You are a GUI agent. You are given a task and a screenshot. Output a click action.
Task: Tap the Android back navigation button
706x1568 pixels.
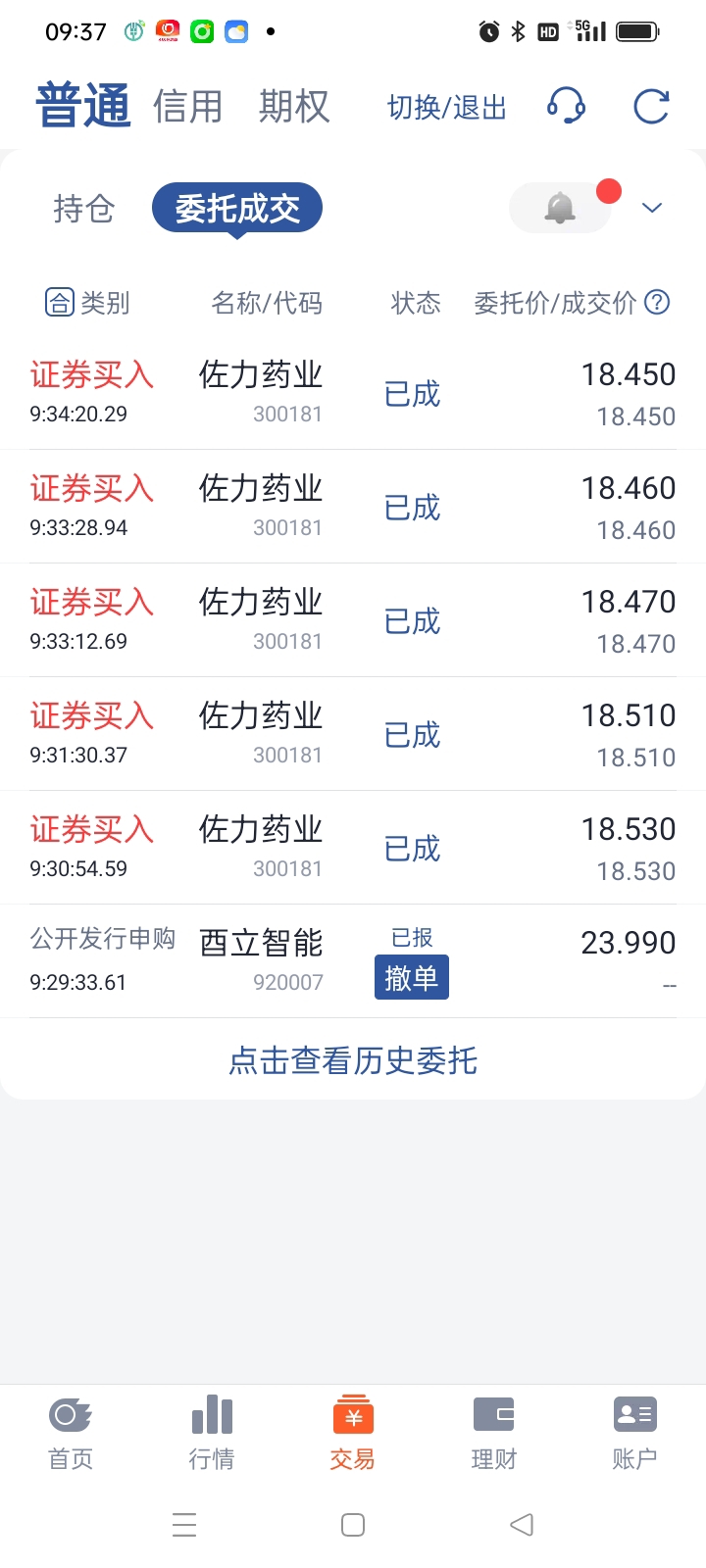(522, 1524)
